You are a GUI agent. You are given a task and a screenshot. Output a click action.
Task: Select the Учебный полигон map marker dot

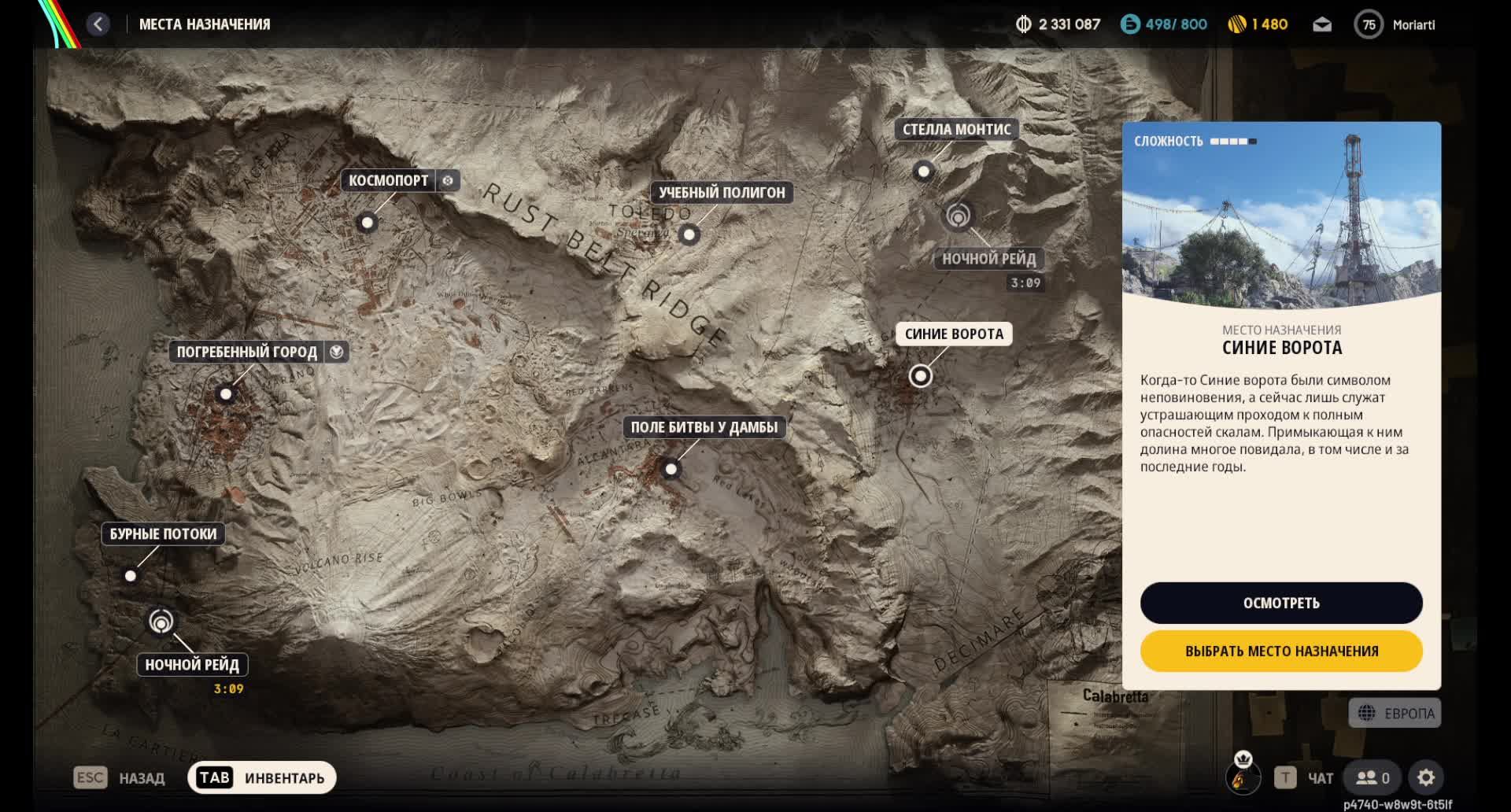pos(689,234)
